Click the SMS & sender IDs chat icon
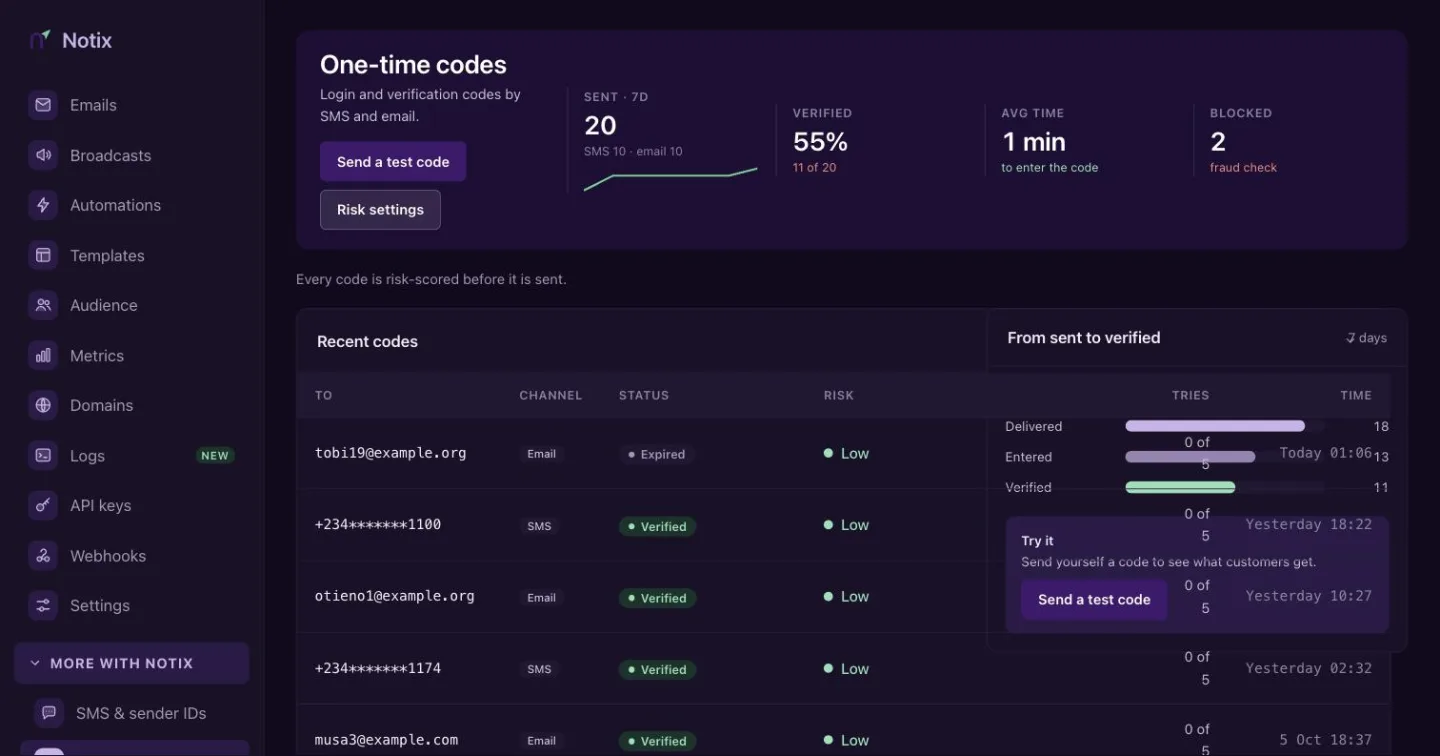 point(49,713)
